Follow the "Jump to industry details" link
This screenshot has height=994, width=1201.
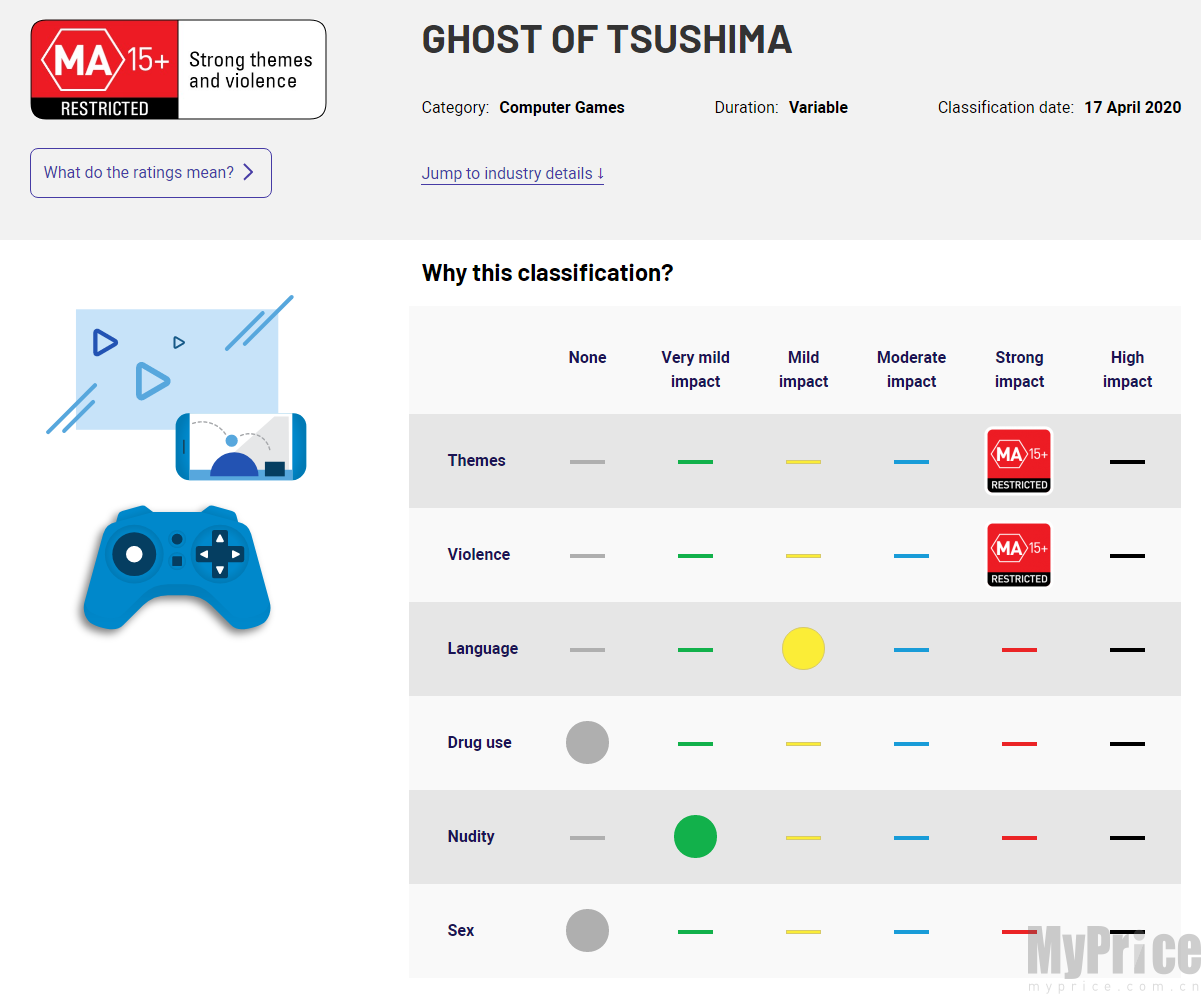512,174
